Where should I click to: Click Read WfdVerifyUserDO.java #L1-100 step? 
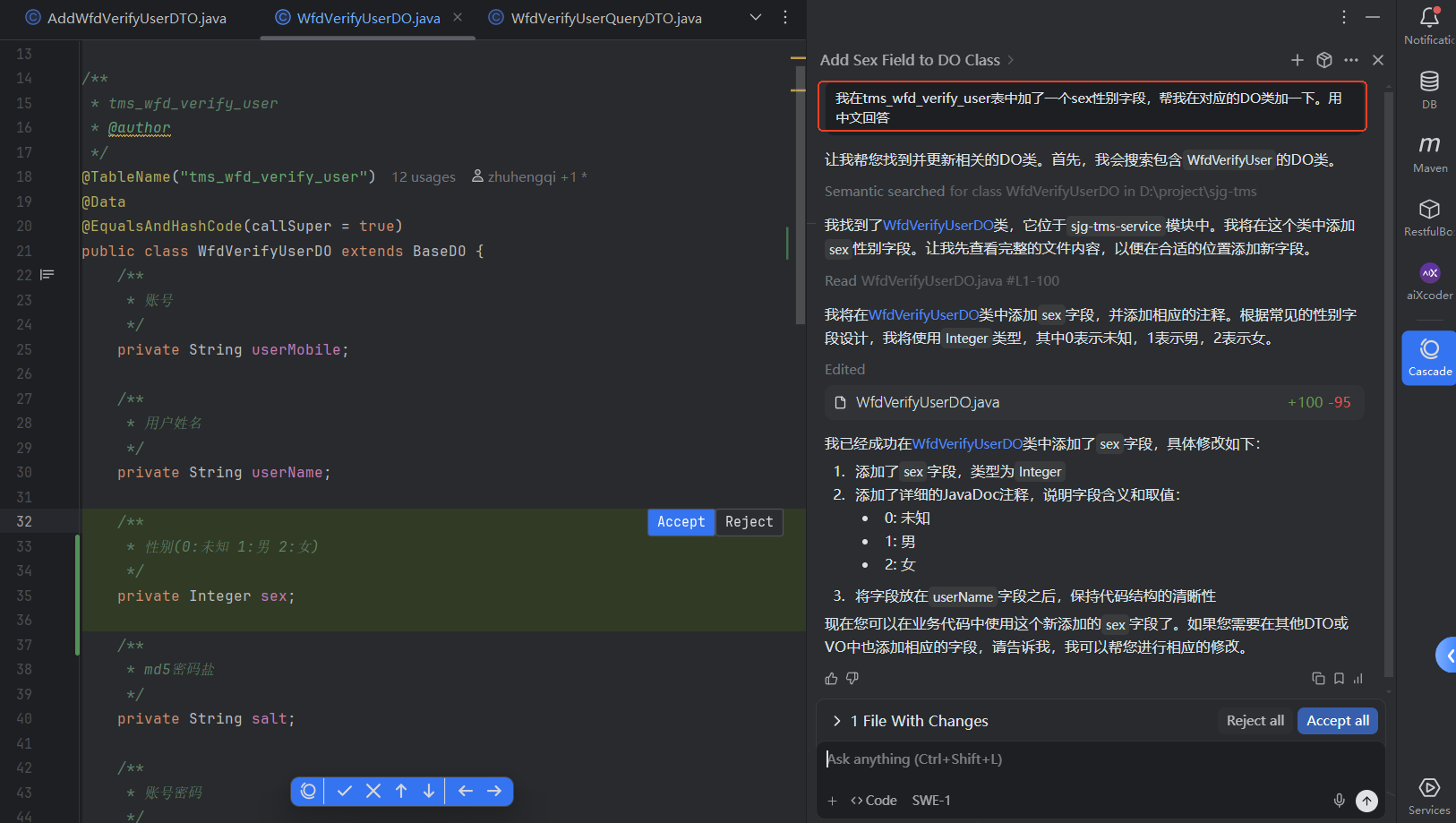pyautogui.click(x=941, y=281)
